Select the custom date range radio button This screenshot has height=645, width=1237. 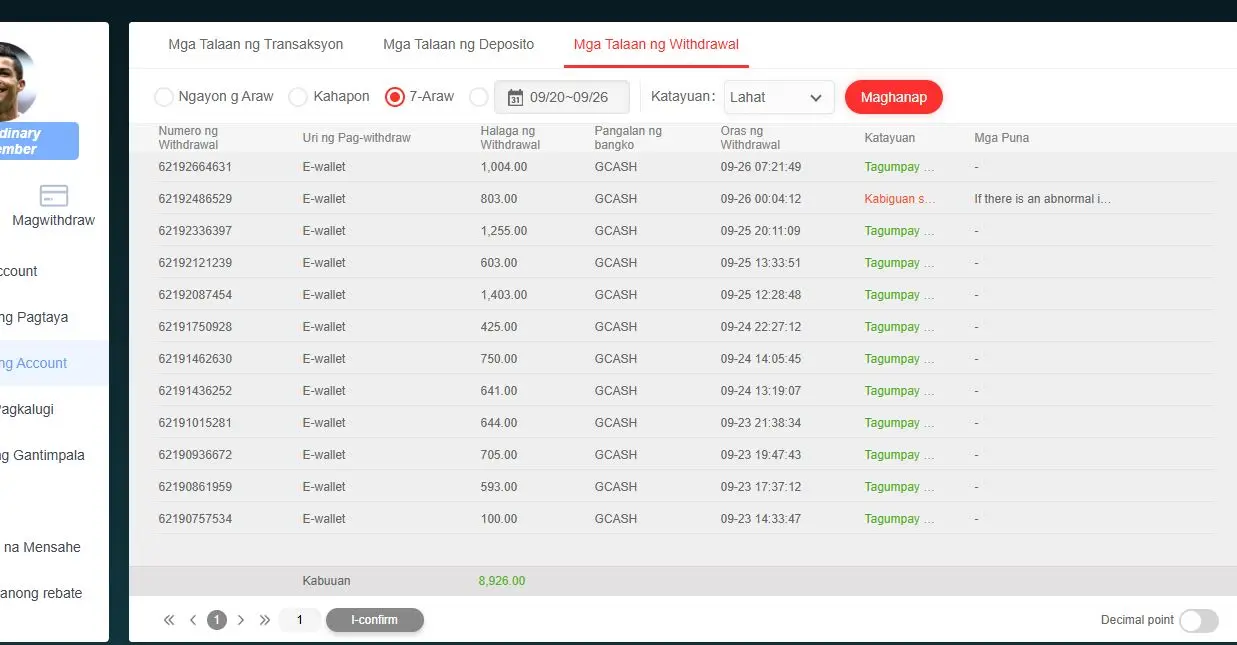[478, 97]
